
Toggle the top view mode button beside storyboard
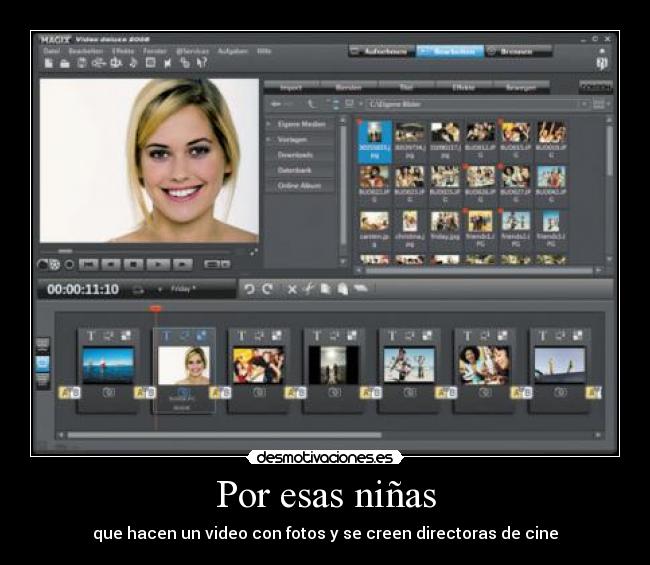pyautogui.click(x=43, y=345)
